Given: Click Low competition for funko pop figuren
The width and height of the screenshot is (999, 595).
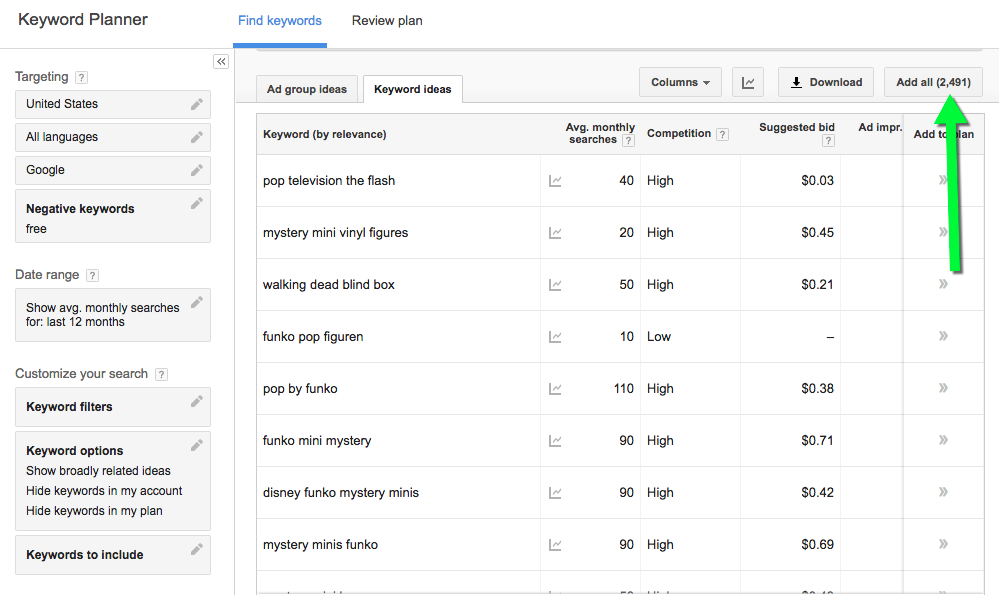Looking at the screenshot, I should [x=659, y=337].
